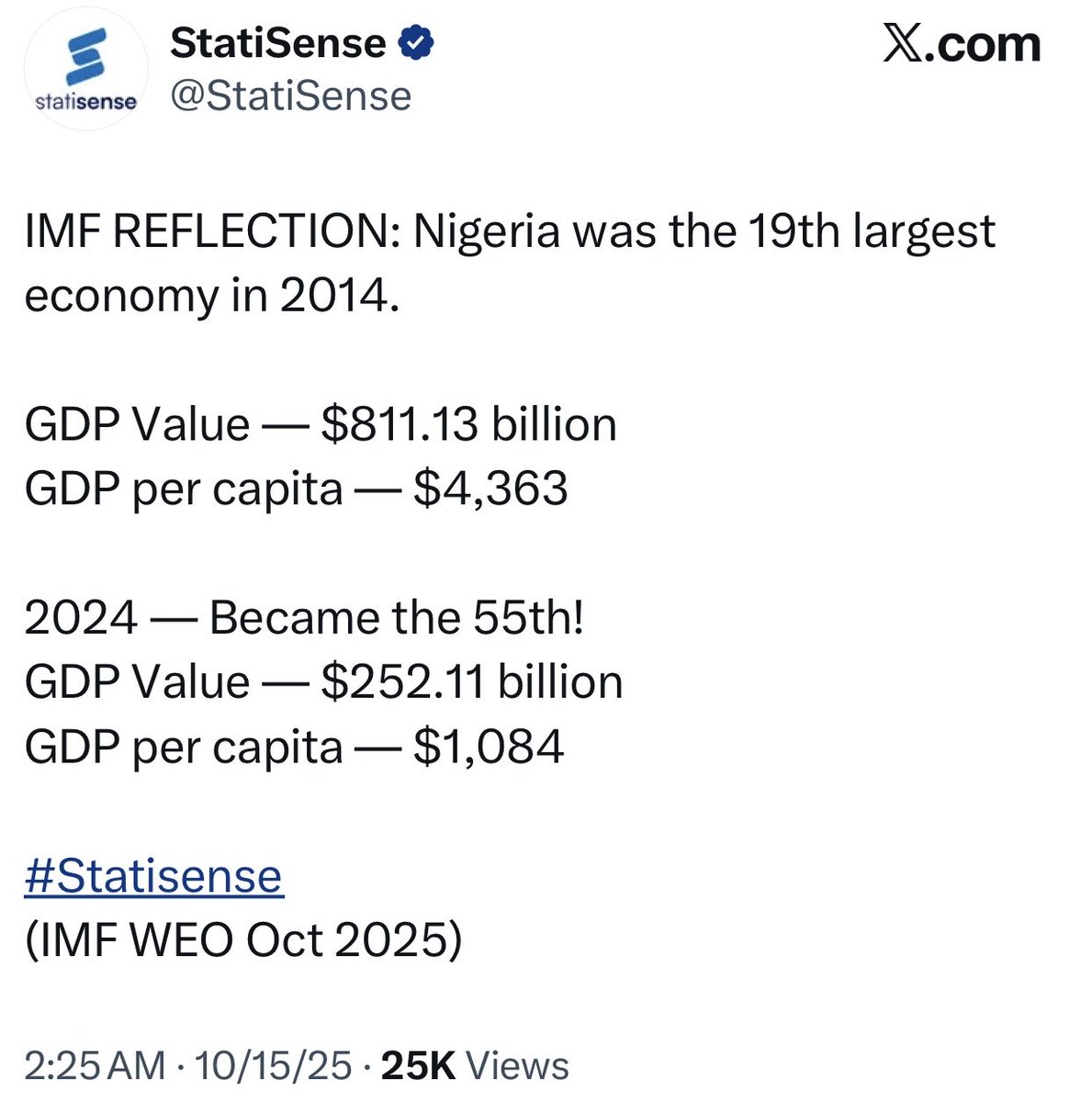Click the X.com logo
The height and width of the screenshot is (1102, 1092).
tap(962, 45)
